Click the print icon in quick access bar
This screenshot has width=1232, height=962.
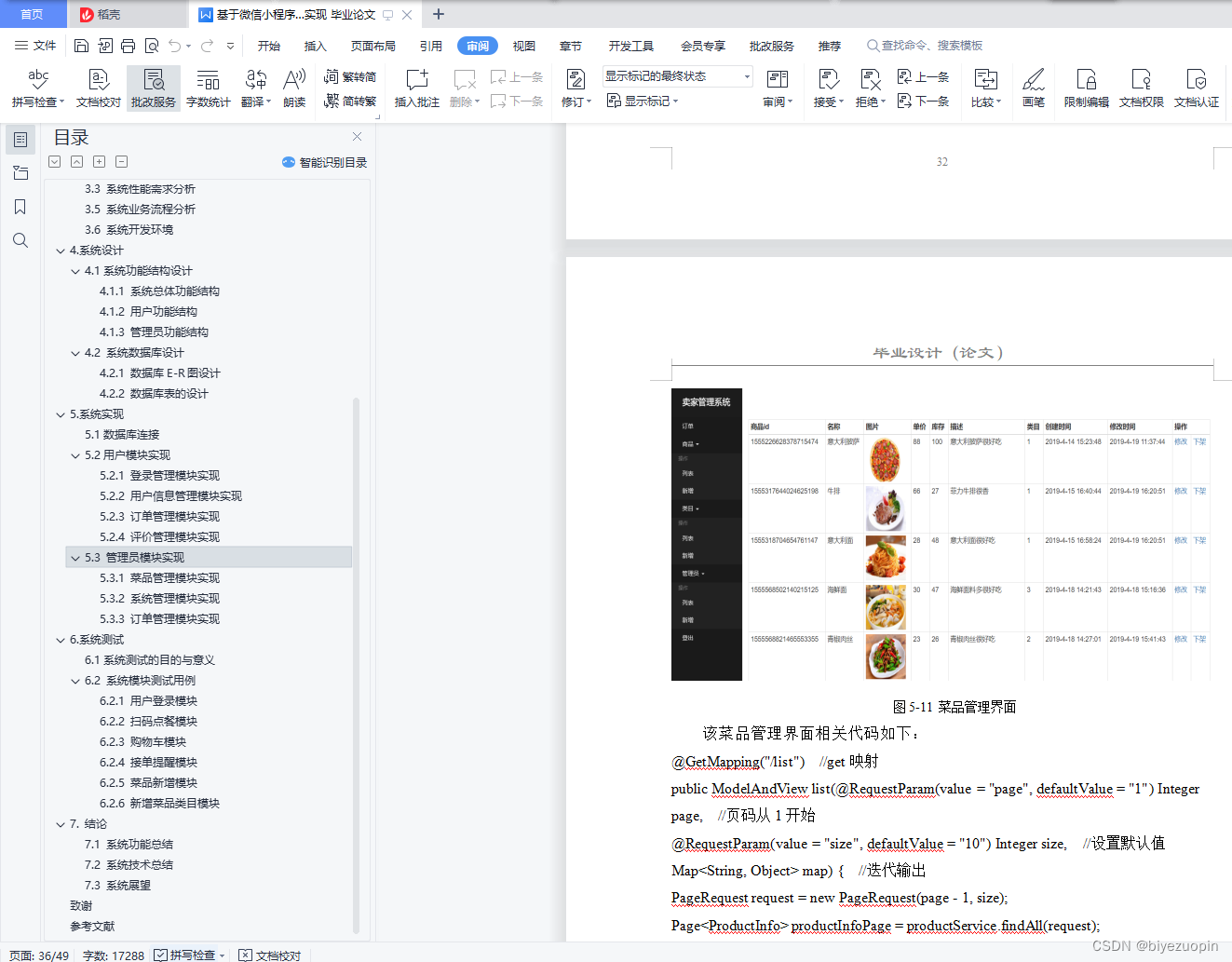[128, 46]
